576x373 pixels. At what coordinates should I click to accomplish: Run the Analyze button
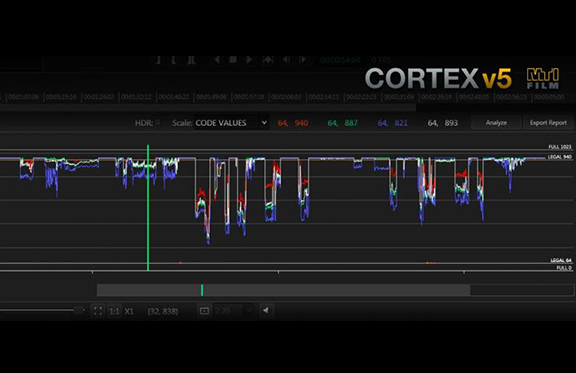(x=496, y=123)
